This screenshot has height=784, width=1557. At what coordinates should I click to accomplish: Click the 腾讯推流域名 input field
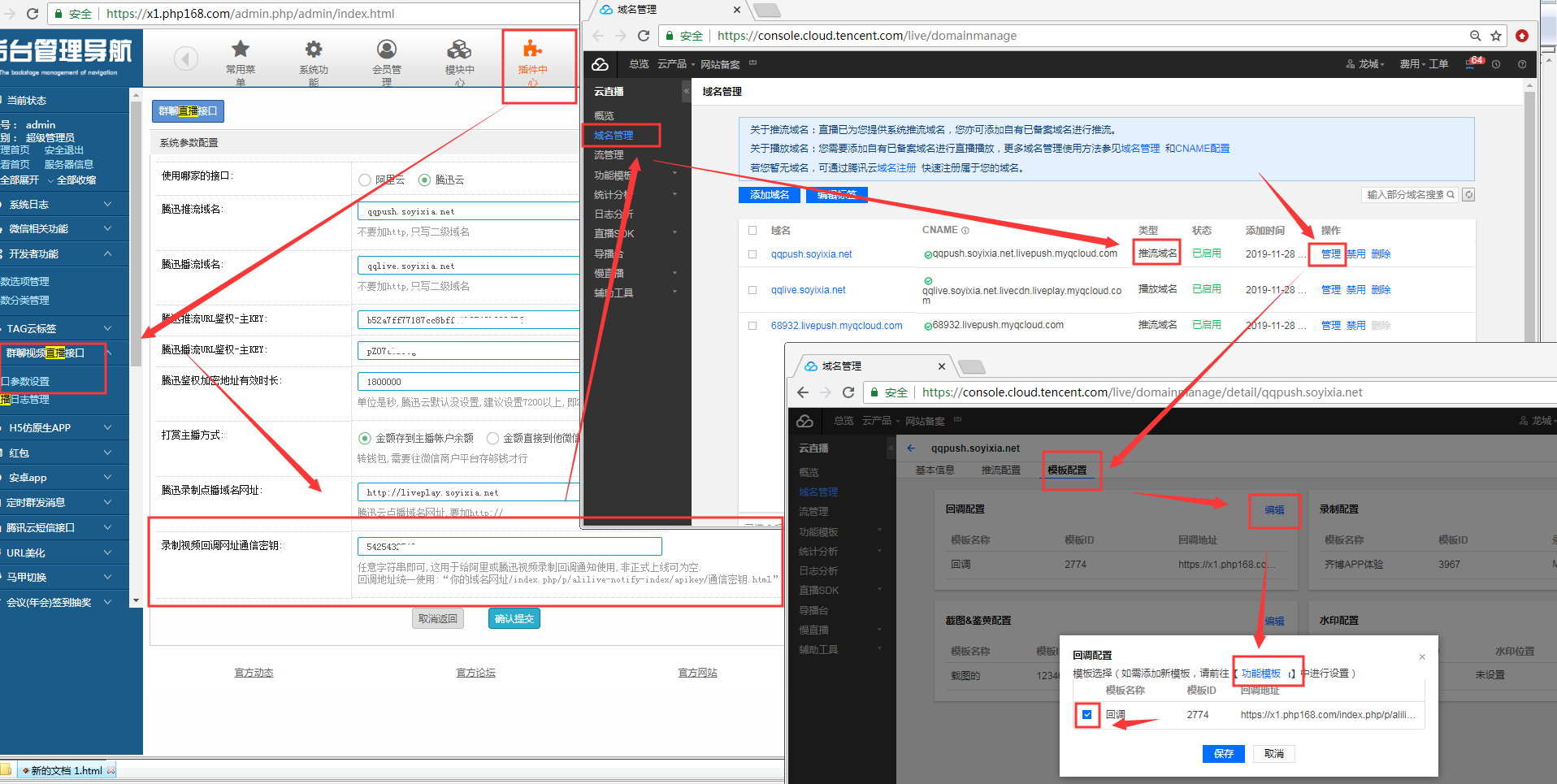tap(468, 211)
